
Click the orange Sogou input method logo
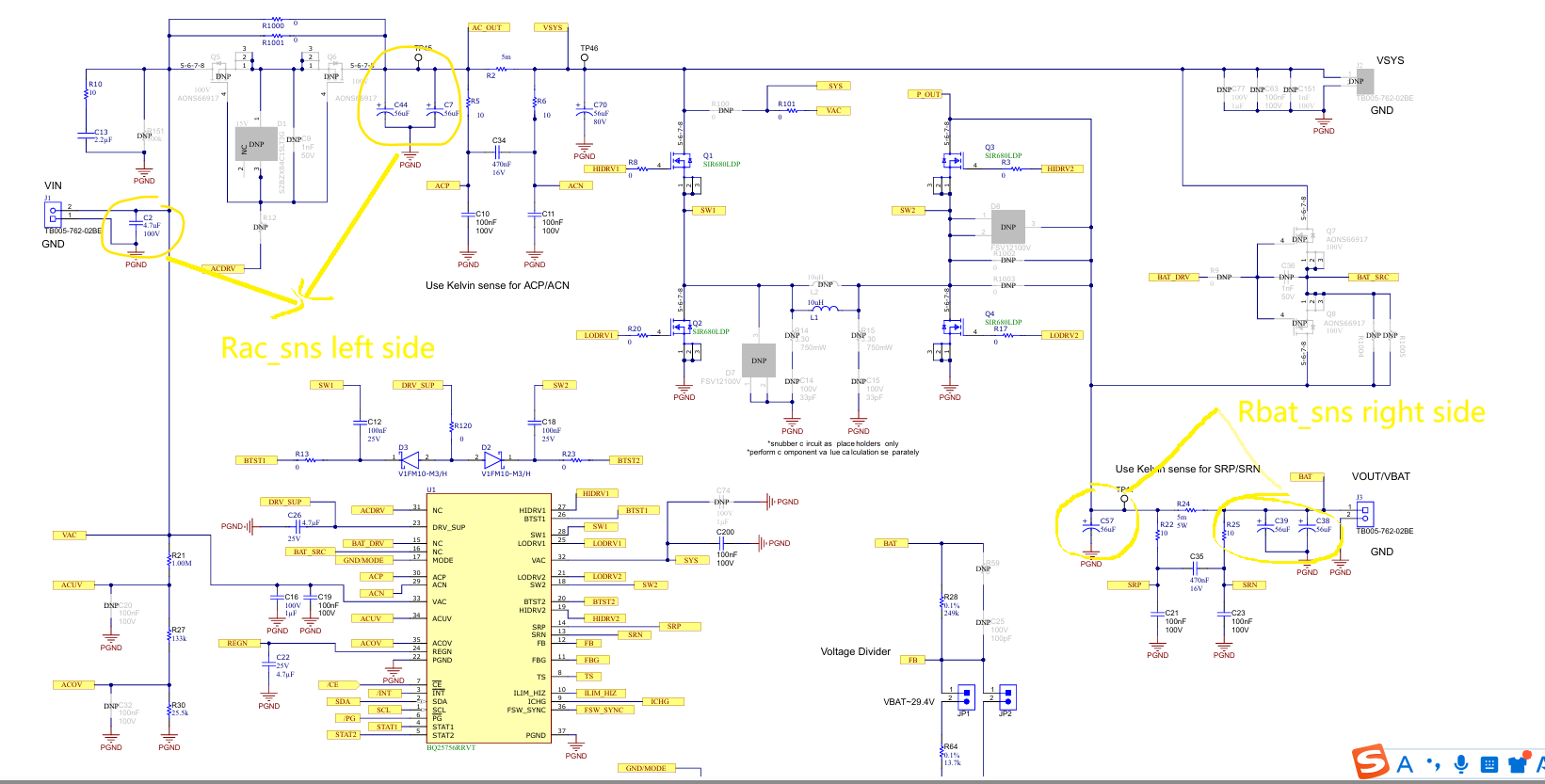1371,761
